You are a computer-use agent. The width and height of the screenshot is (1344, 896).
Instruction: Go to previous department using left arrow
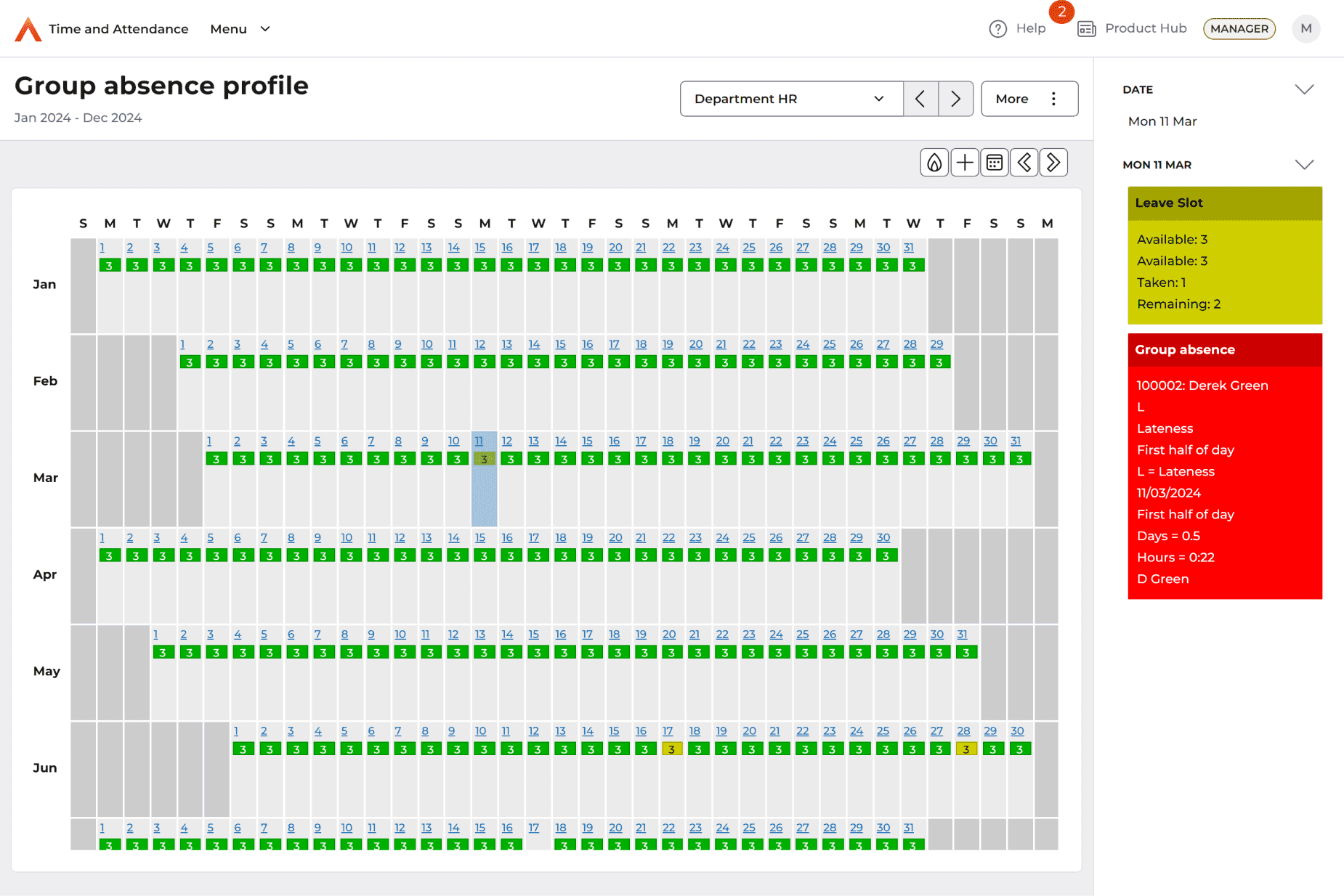pos(920,99)
